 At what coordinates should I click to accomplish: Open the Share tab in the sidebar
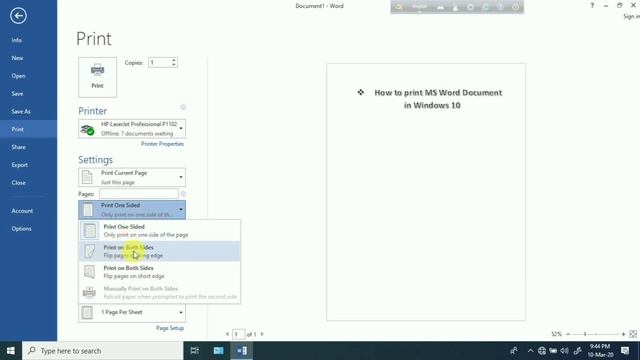pos(29,147)
